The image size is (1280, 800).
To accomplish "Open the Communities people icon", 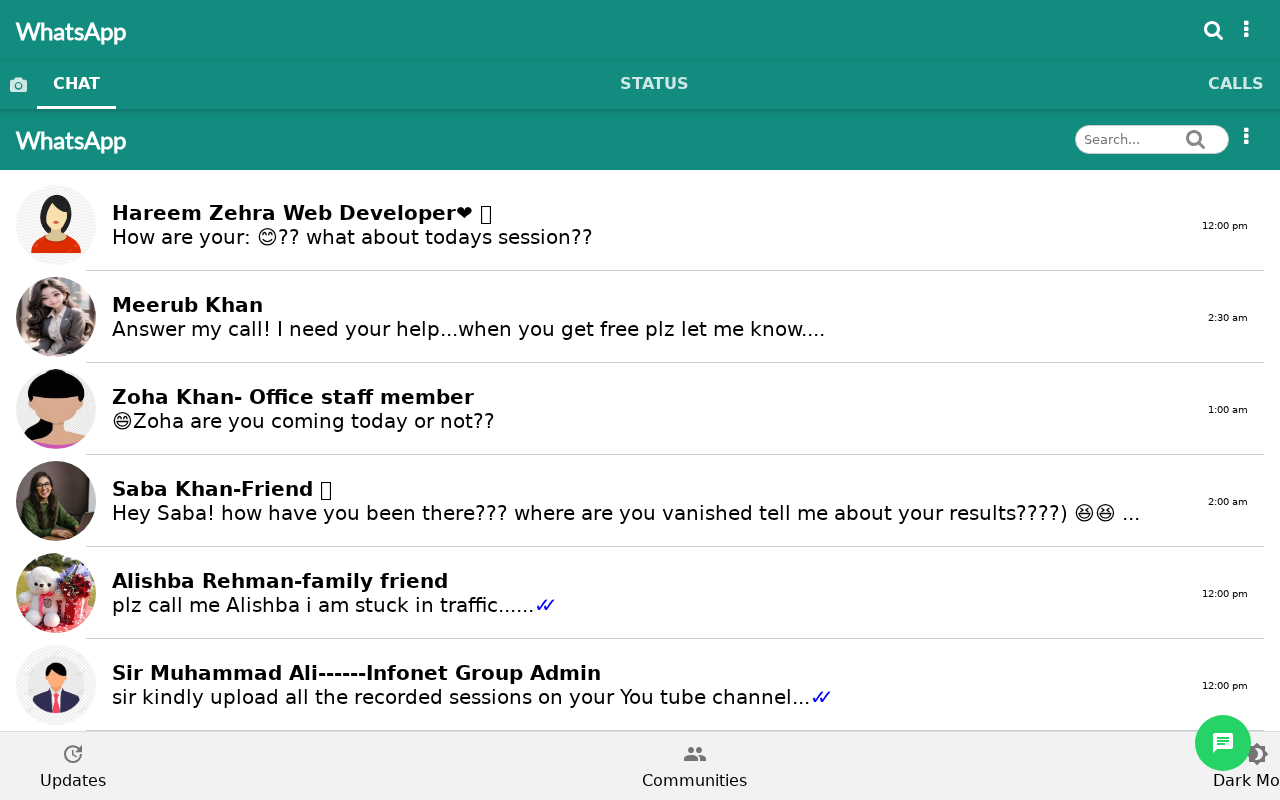I will pos(695,755).
